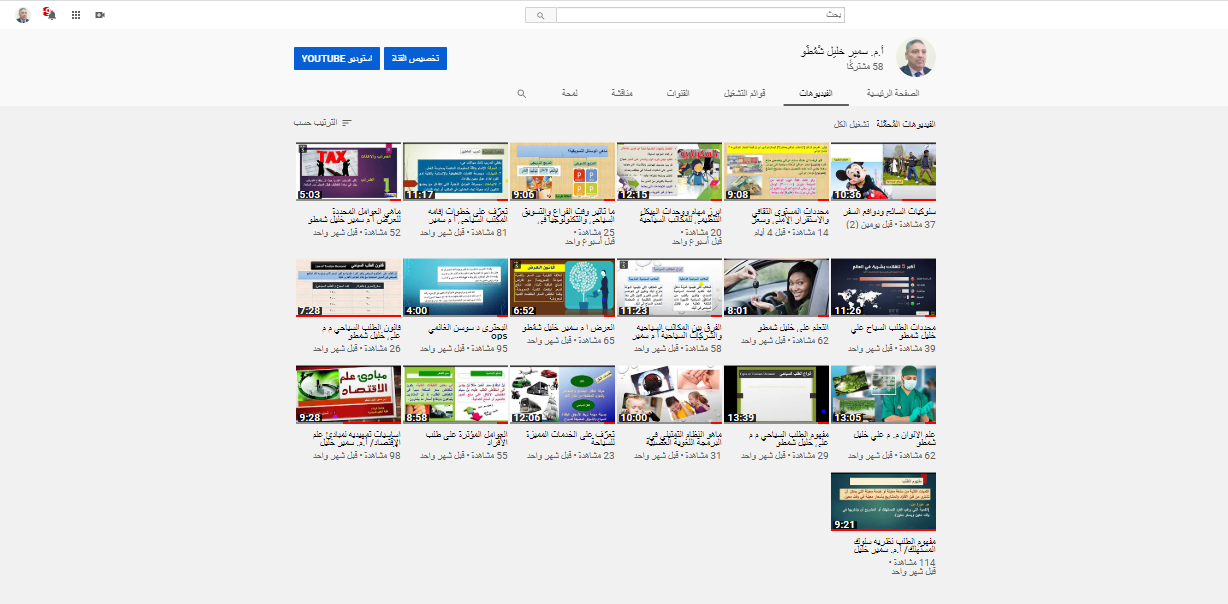
Task: Click inside the بحث search input field
Action: (x=700, y=15)
